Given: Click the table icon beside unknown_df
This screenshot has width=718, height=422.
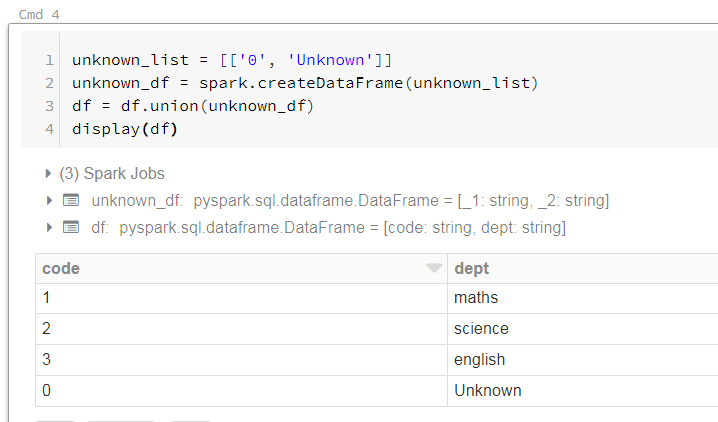Looking at the screenshot, I should [71, 200].
